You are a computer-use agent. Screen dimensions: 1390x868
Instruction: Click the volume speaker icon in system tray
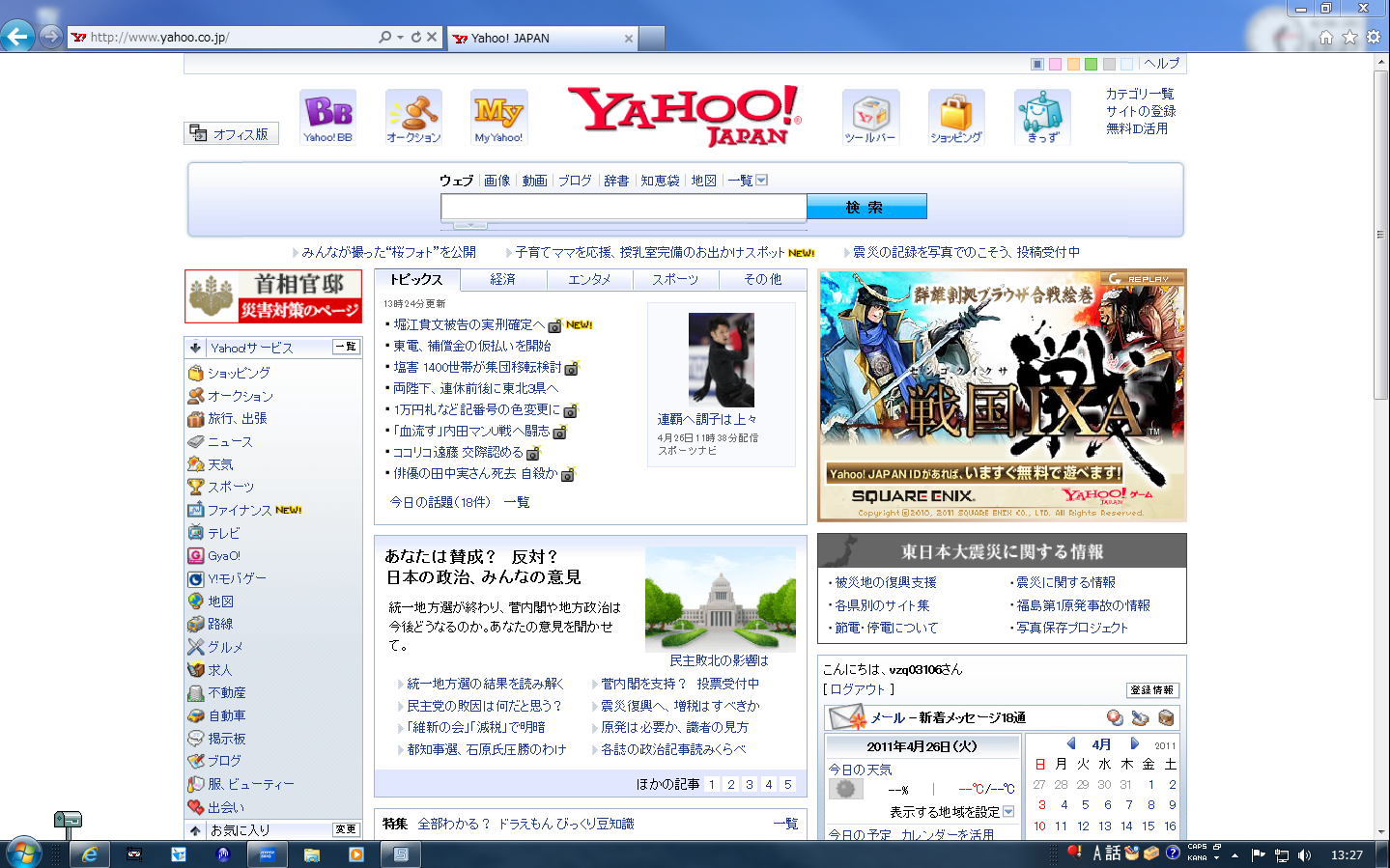point(1304,854)
